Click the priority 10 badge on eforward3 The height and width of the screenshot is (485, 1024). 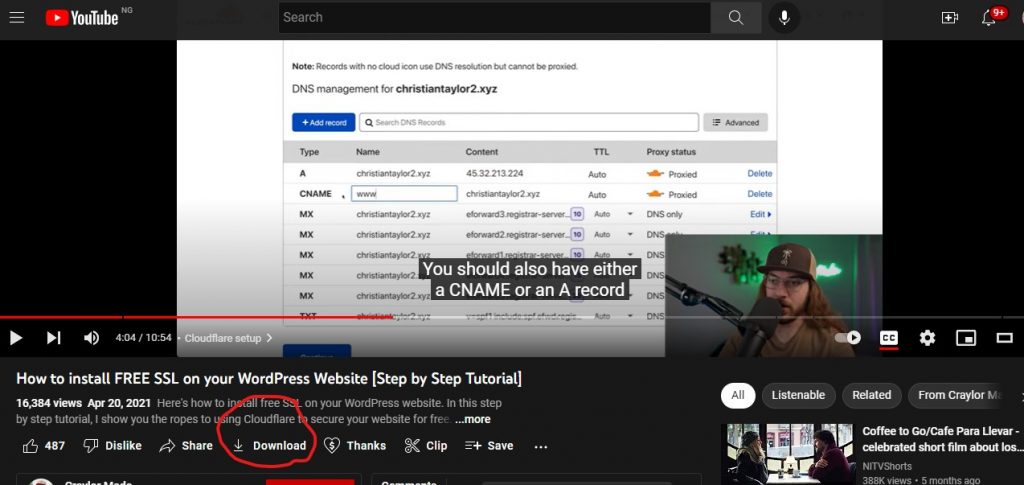tap(577, 214)
